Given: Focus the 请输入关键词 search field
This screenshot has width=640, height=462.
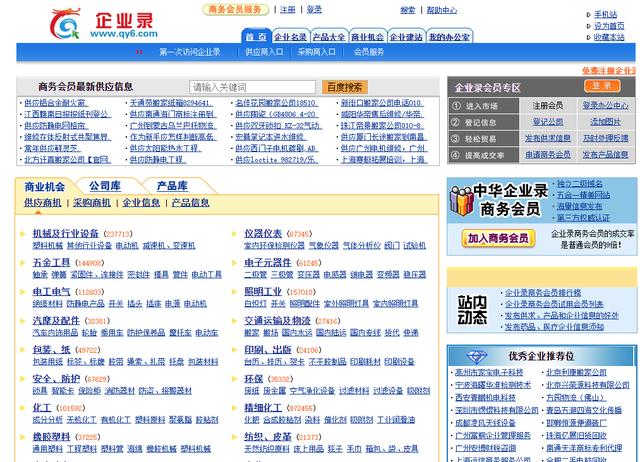Looking at the screenshot, I should coord(253,87).
